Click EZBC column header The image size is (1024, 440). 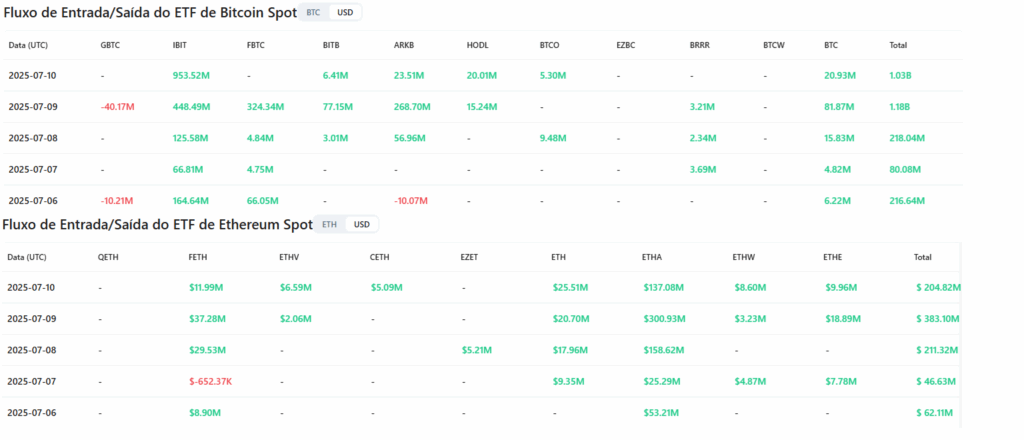coord(626,46)
